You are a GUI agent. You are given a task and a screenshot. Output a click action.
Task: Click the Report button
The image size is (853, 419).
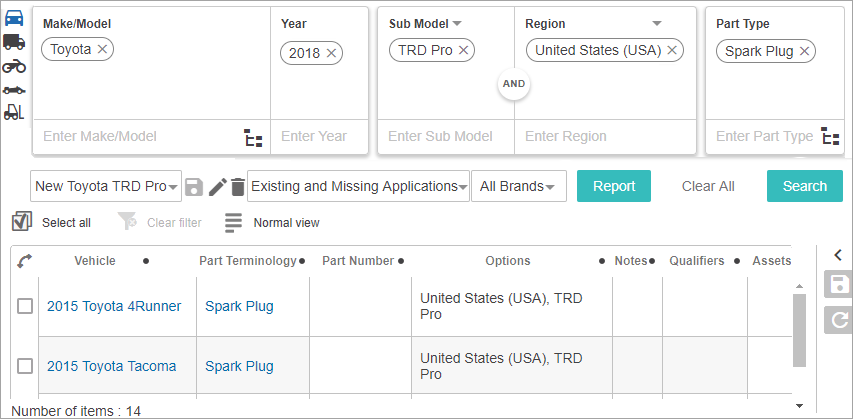click(614, 186)
